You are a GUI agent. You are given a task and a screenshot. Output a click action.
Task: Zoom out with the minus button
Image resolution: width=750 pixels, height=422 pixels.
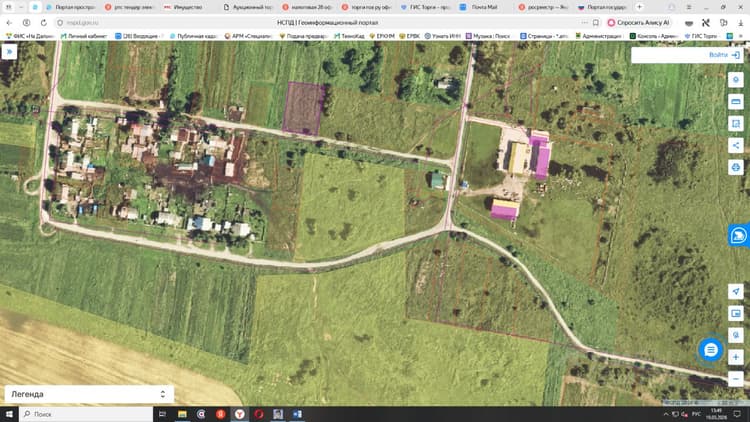click(736, 379)
